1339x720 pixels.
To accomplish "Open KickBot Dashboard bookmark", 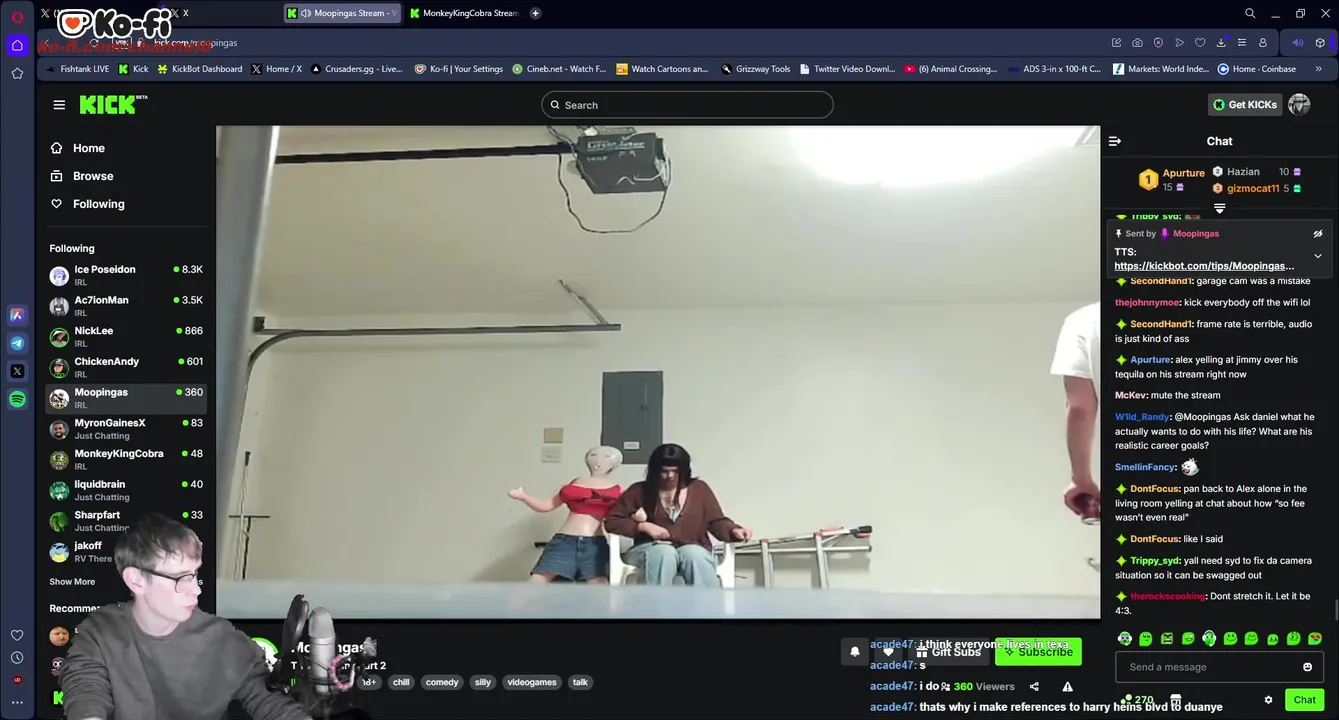I will click(199, 69).
